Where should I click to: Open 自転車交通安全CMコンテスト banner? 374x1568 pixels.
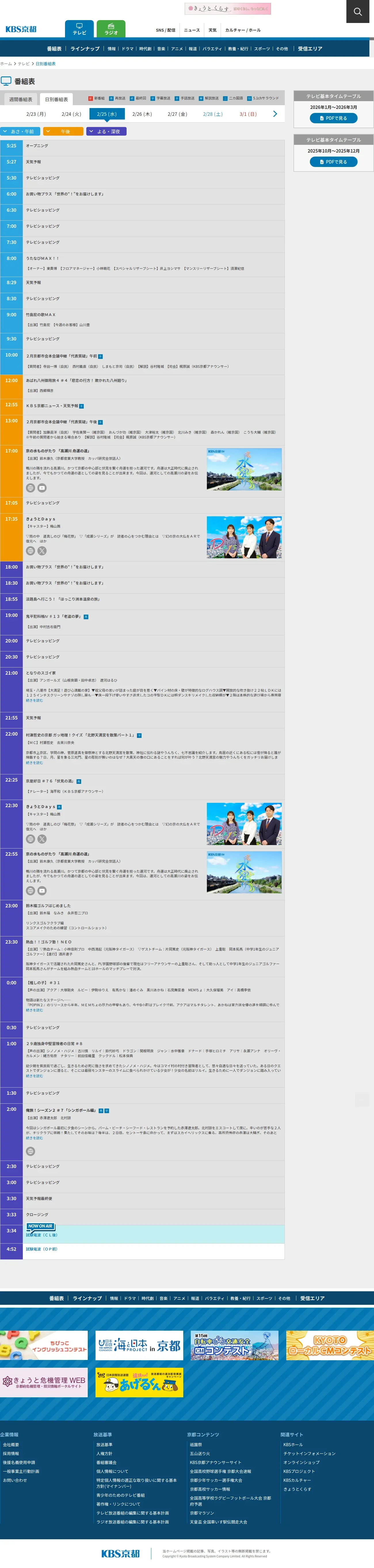[234, 1345]
